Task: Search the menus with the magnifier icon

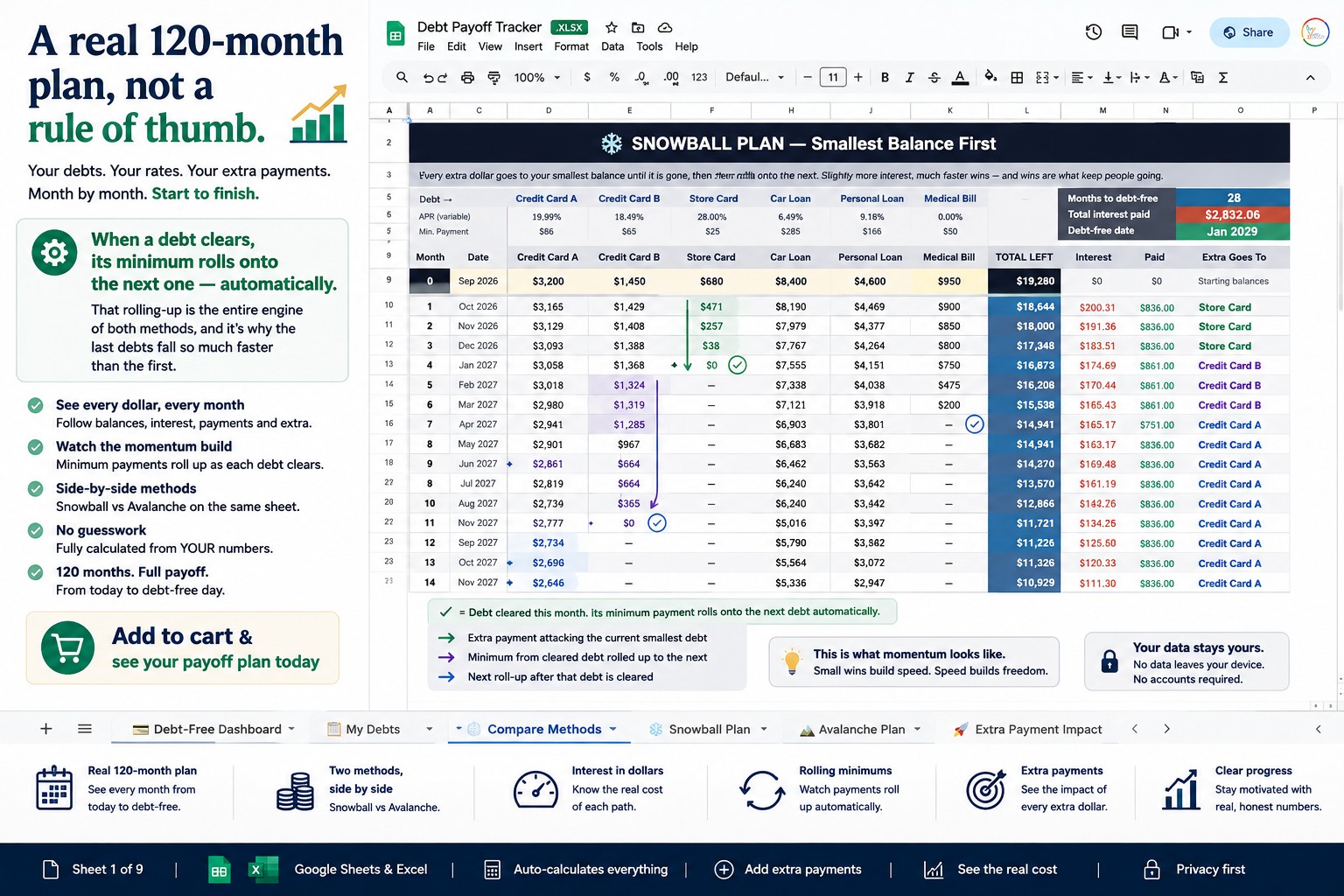Action: (402, 78)
